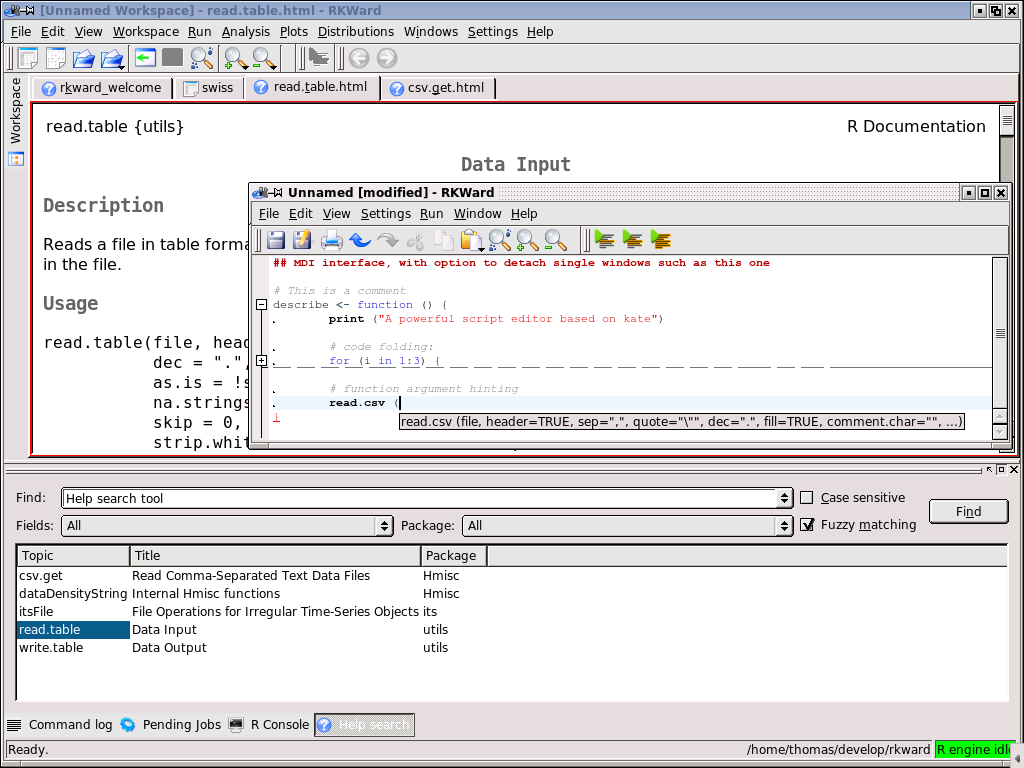Cut selection using scissors icon

(415, 240)
